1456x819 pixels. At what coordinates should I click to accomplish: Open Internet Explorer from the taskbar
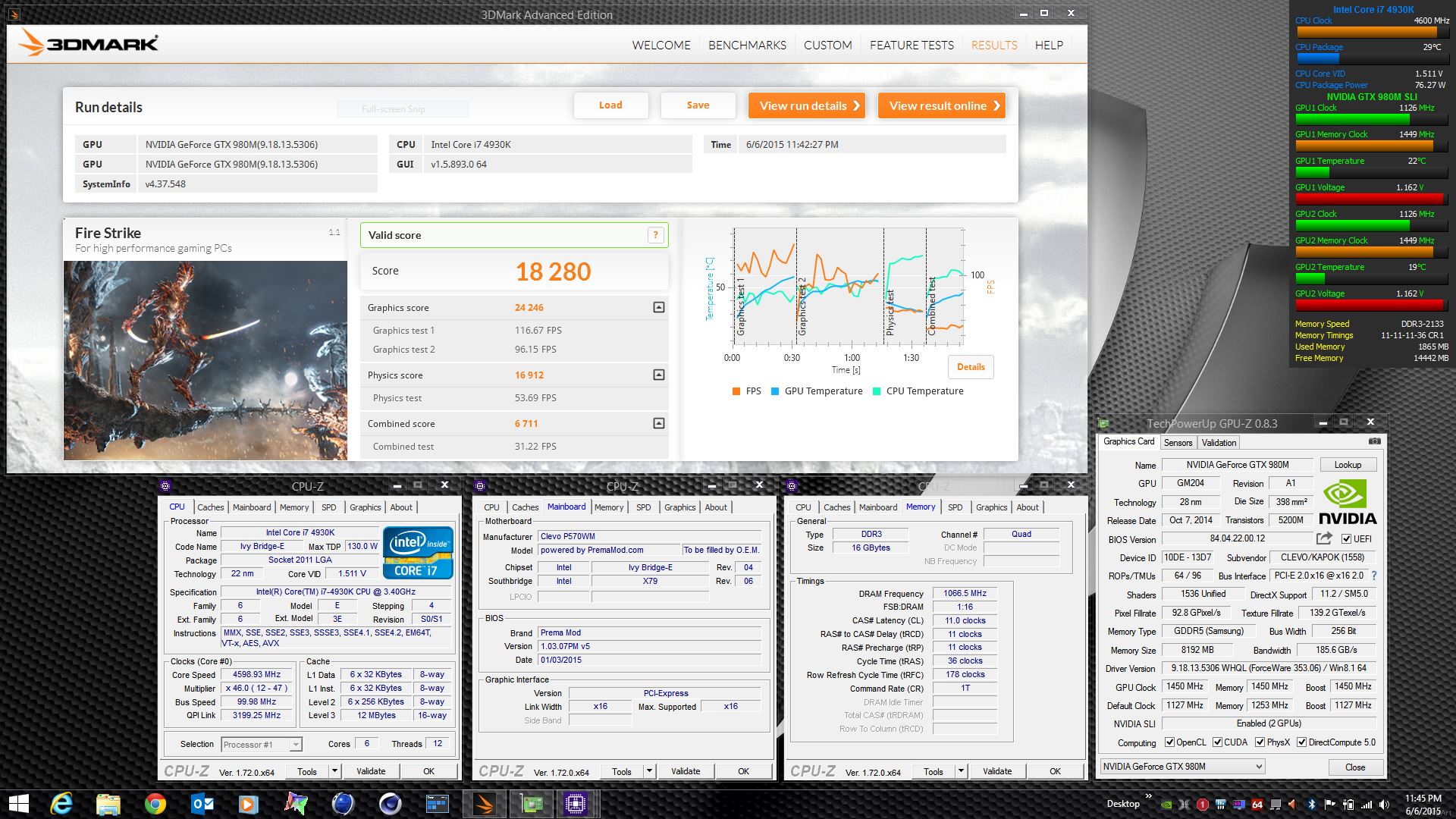(61, 803)
